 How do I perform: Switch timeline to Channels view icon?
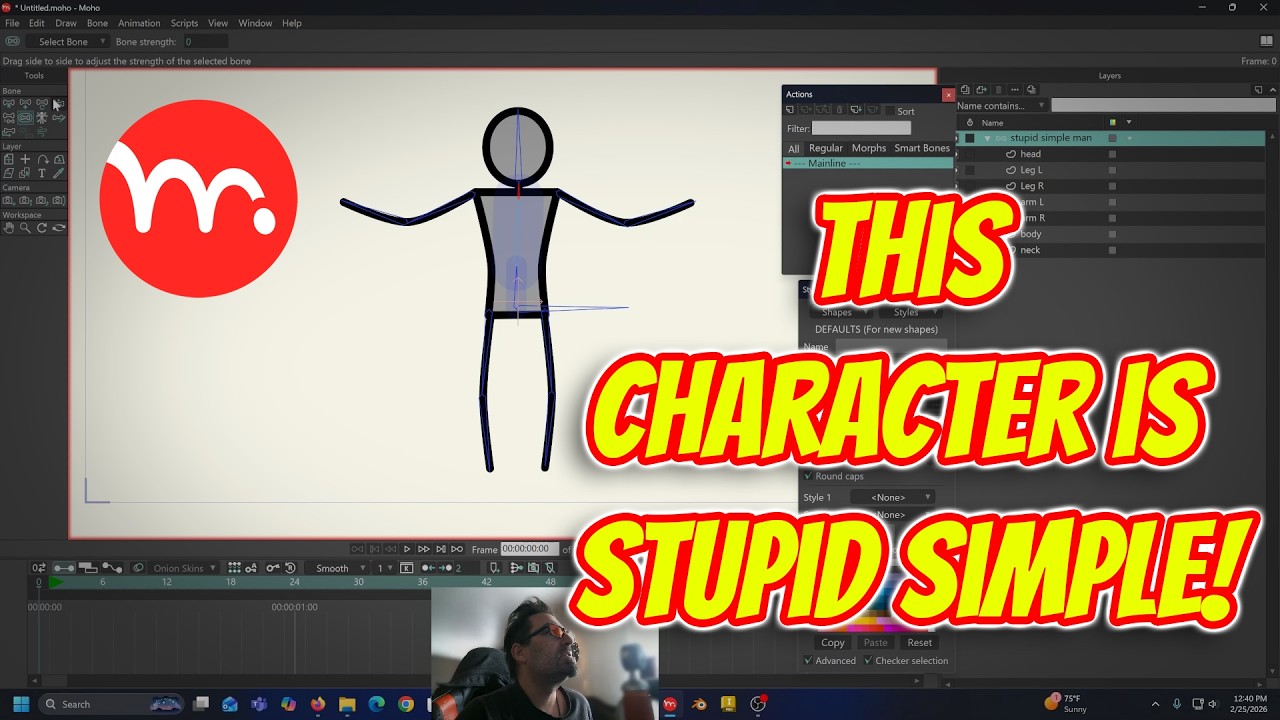[x=64, y=568]
